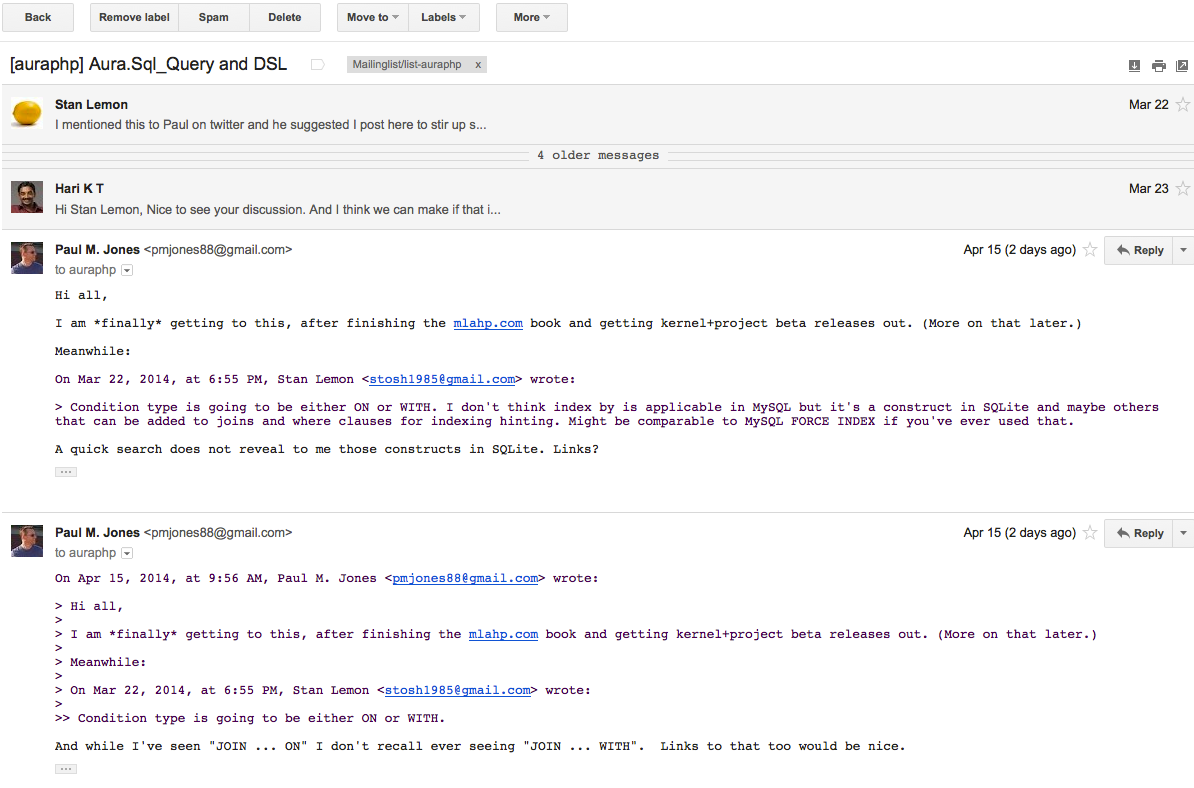Click Back to return to inbox
This screenshot has width=1194, height=788.
[37, 17]
